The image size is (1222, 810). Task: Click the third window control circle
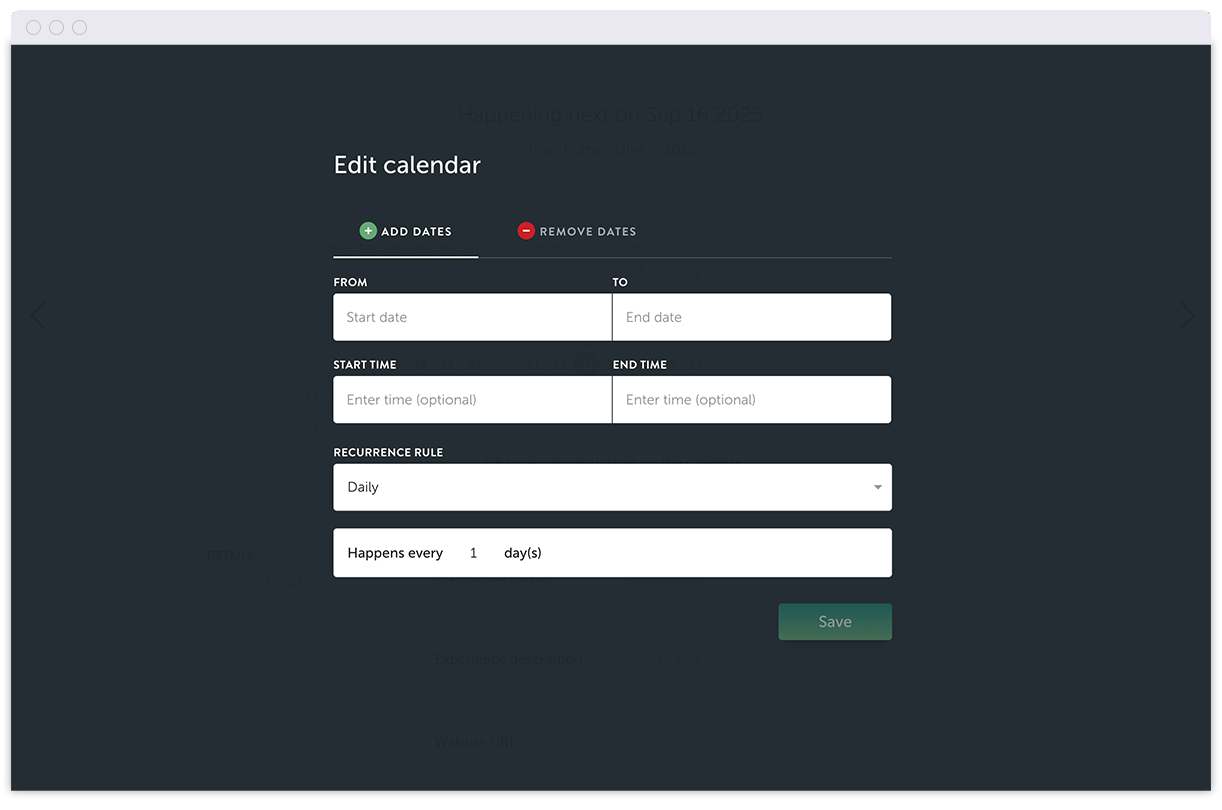point(80,28)
